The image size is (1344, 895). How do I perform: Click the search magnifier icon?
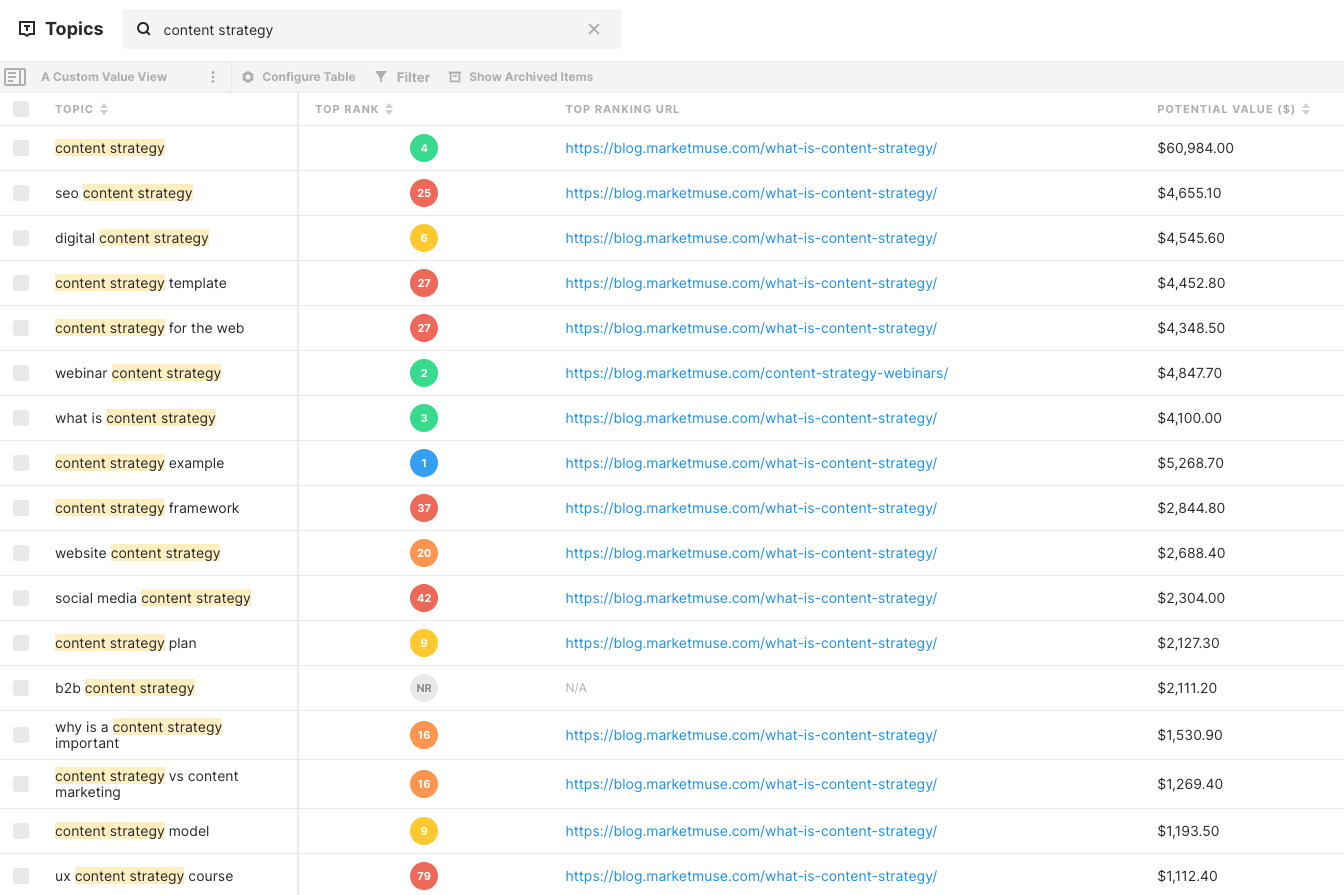click(143, 29)
